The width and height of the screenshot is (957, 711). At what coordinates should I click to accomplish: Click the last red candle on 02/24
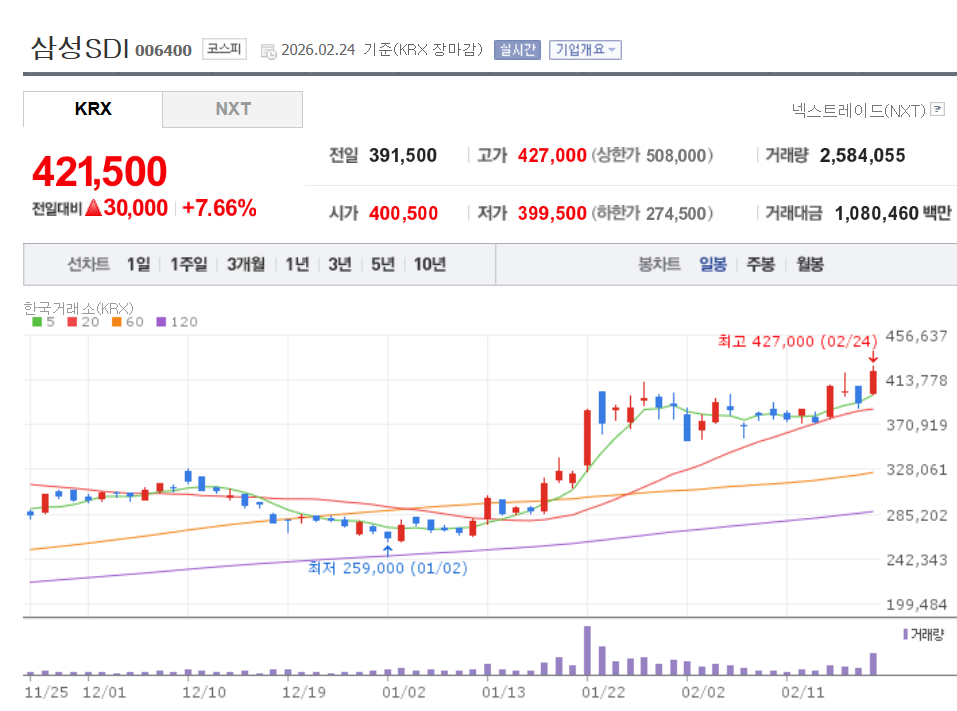tap(873, 382)
